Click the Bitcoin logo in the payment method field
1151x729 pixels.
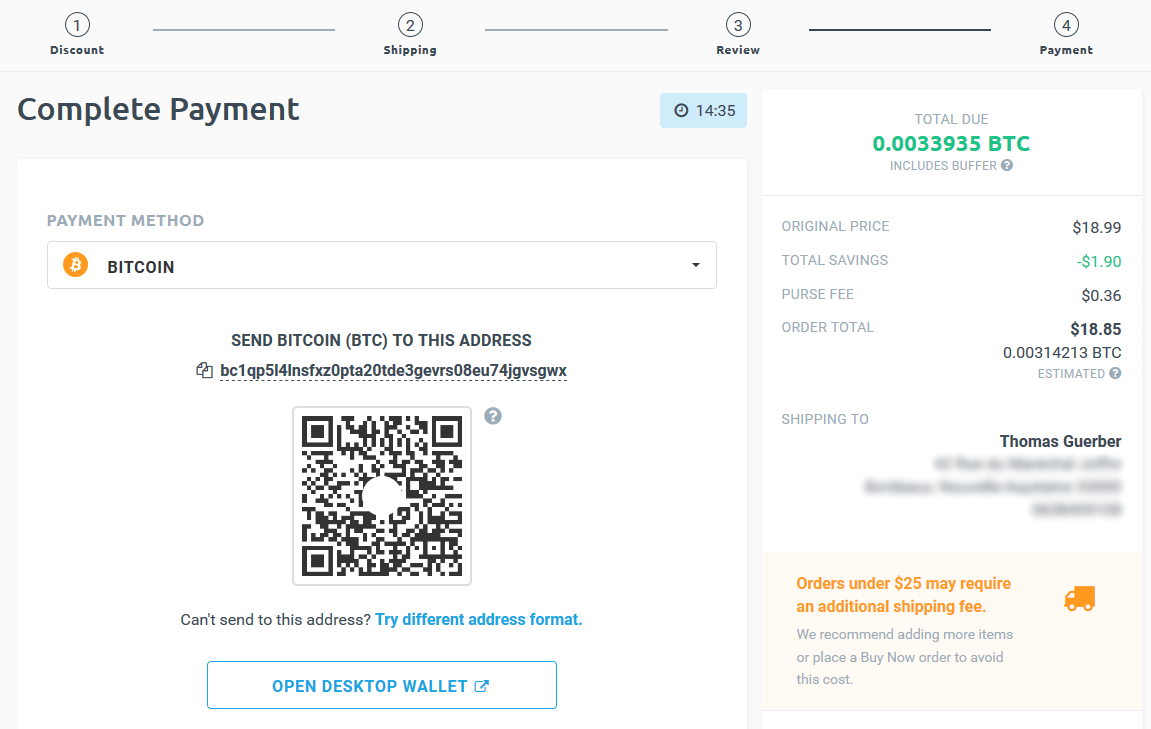tap(75, 265)
